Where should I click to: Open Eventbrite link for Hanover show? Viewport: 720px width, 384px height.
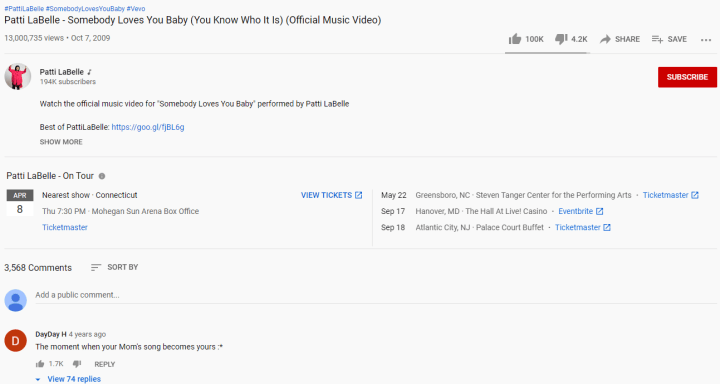point(575,211)
